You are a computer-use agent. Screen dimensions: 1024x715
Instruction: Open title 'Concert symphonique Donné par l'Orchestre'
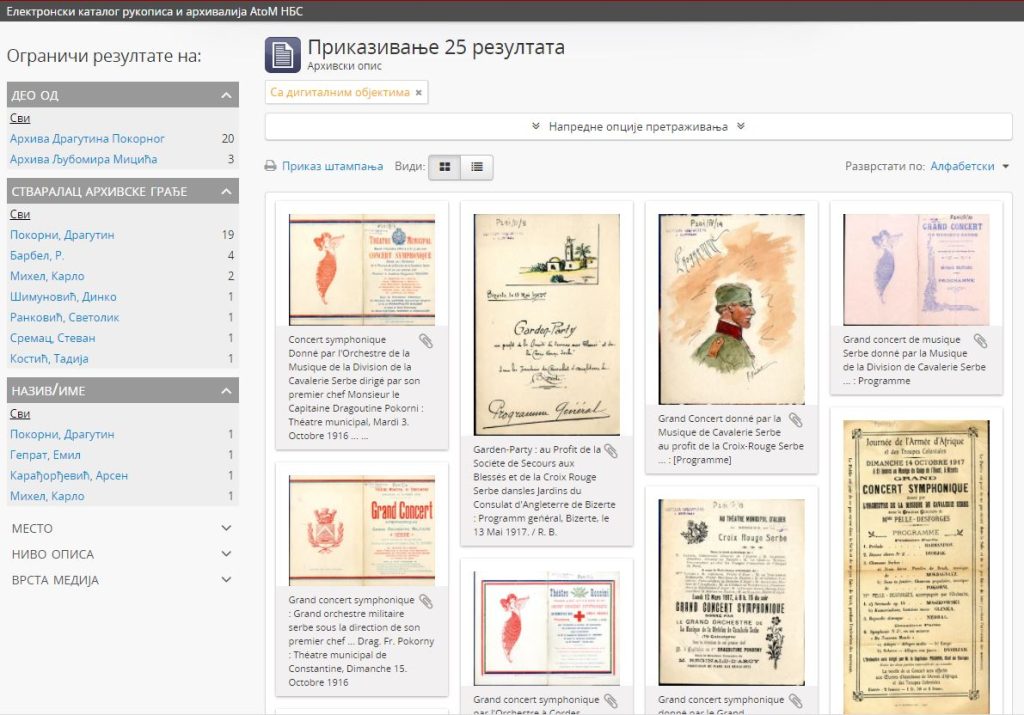click(x=355, y=388)
